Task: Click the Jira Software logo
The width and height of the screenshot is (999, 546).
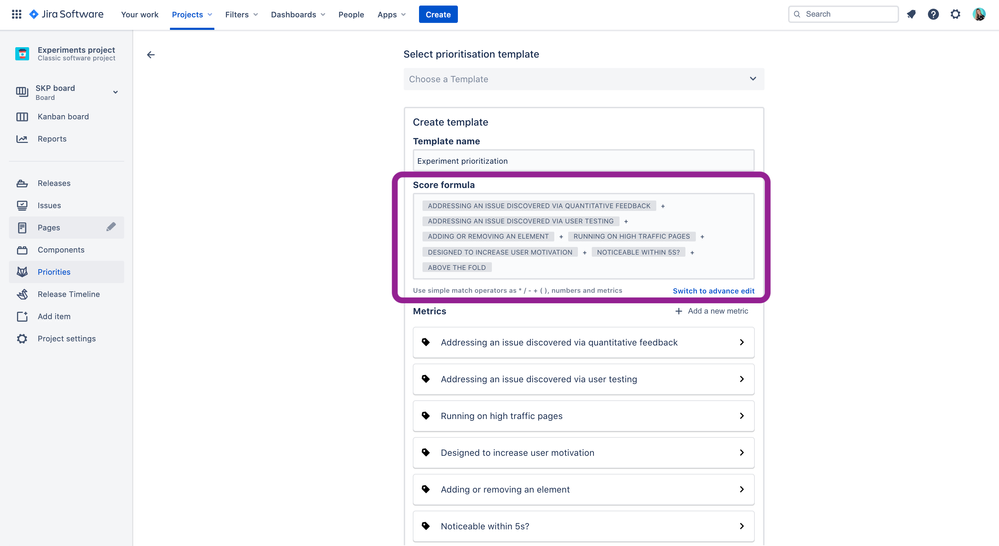Action: (66, 14)
